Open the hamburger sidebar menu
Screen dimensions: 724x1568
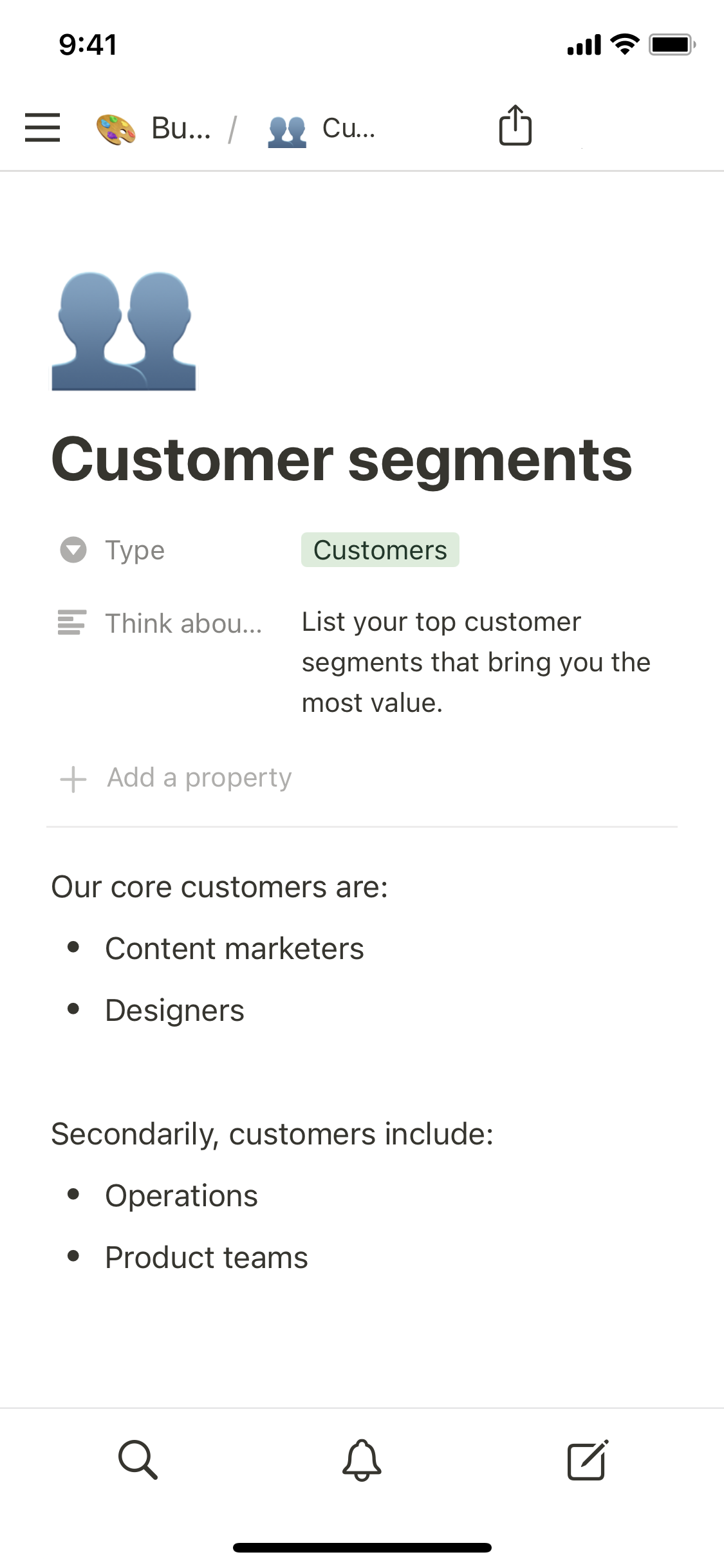(42, 127)
